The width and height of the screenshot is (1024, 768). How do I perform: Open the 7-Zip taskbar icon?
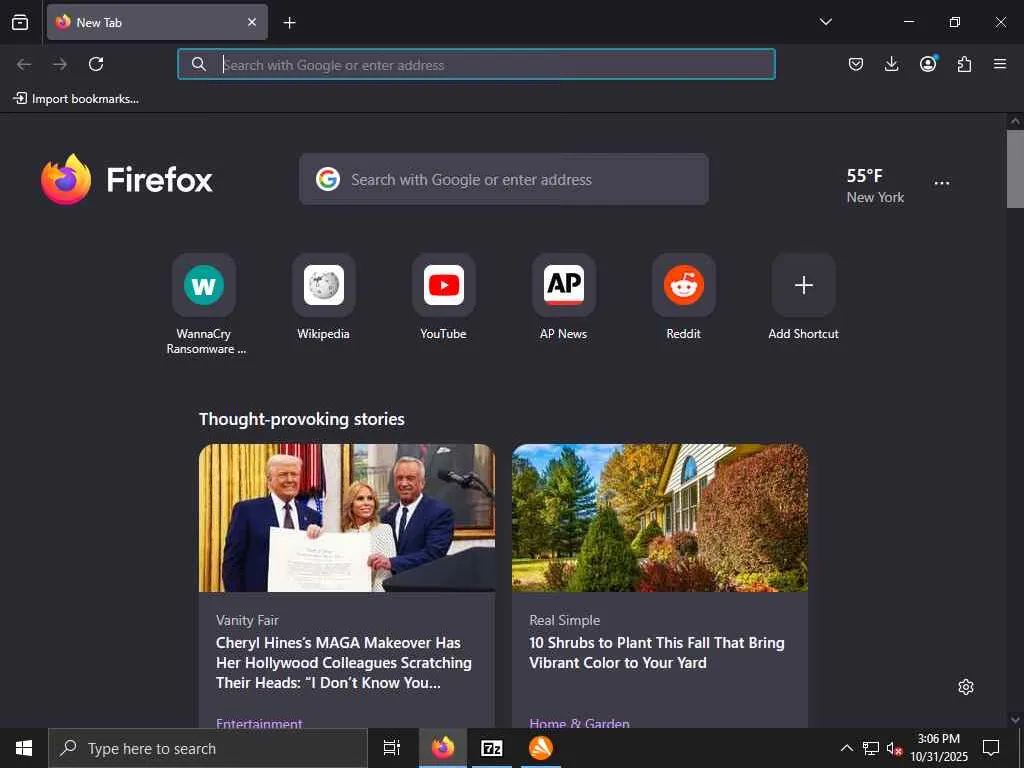(492, 748)
